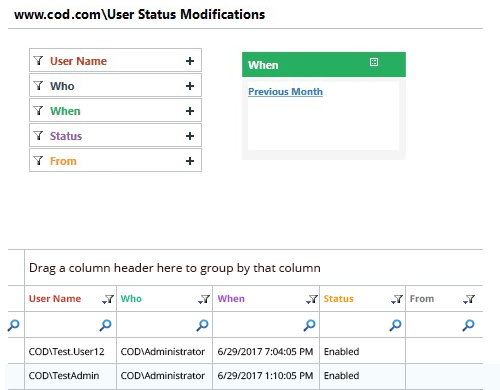Select the COD\Test.User12 row
Image resolution: width=500 pixels, height=390 pixels.
pyautogui.click(x=245, y=351)
